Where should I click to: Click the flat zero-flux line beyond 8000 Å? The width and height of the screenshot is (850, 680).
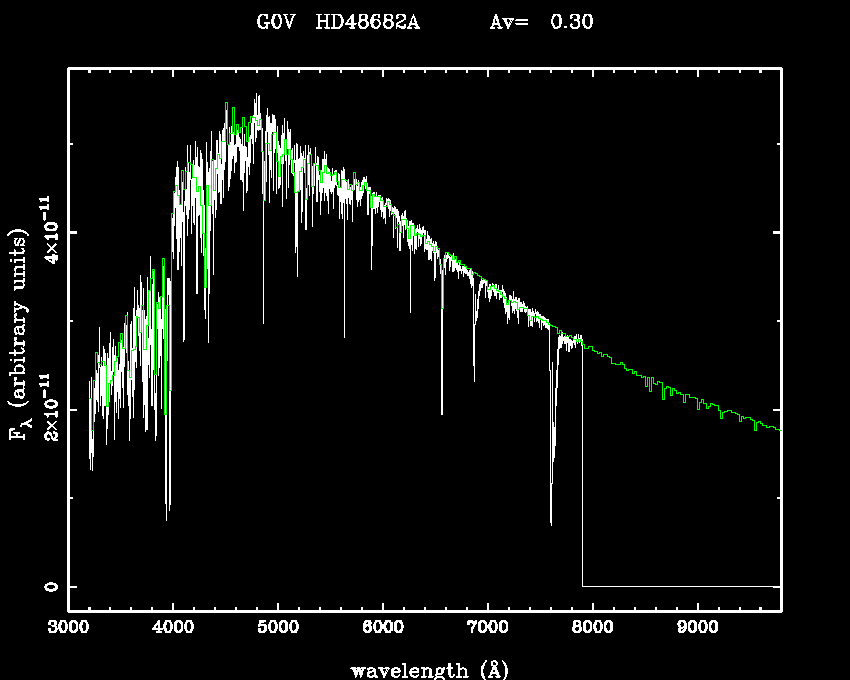click(x=680, y=586)
